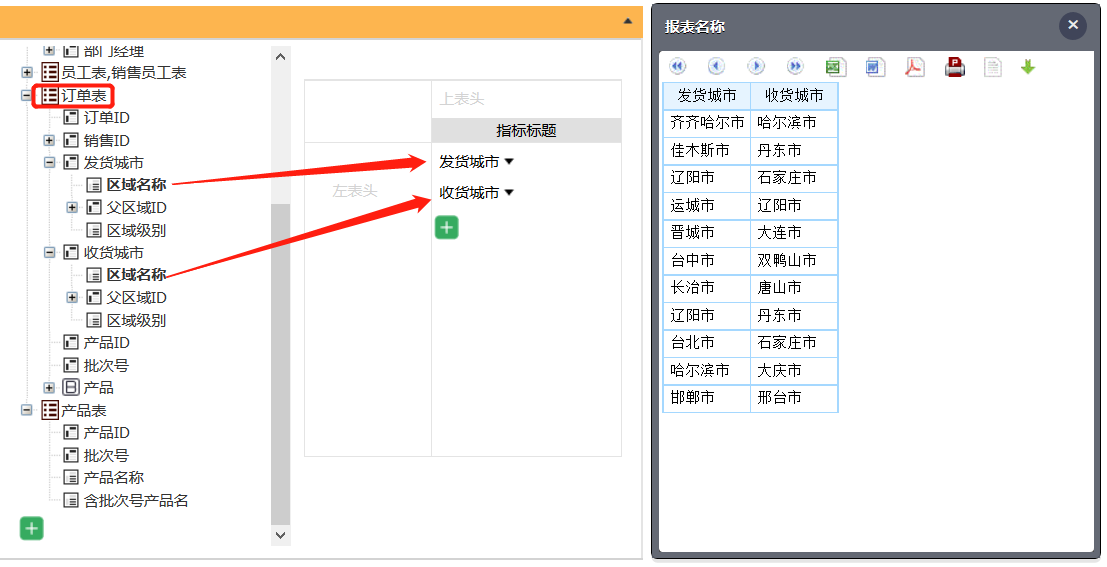Go to the first report page
Screen dimensions: 1107x567
[x=678, y=66]
